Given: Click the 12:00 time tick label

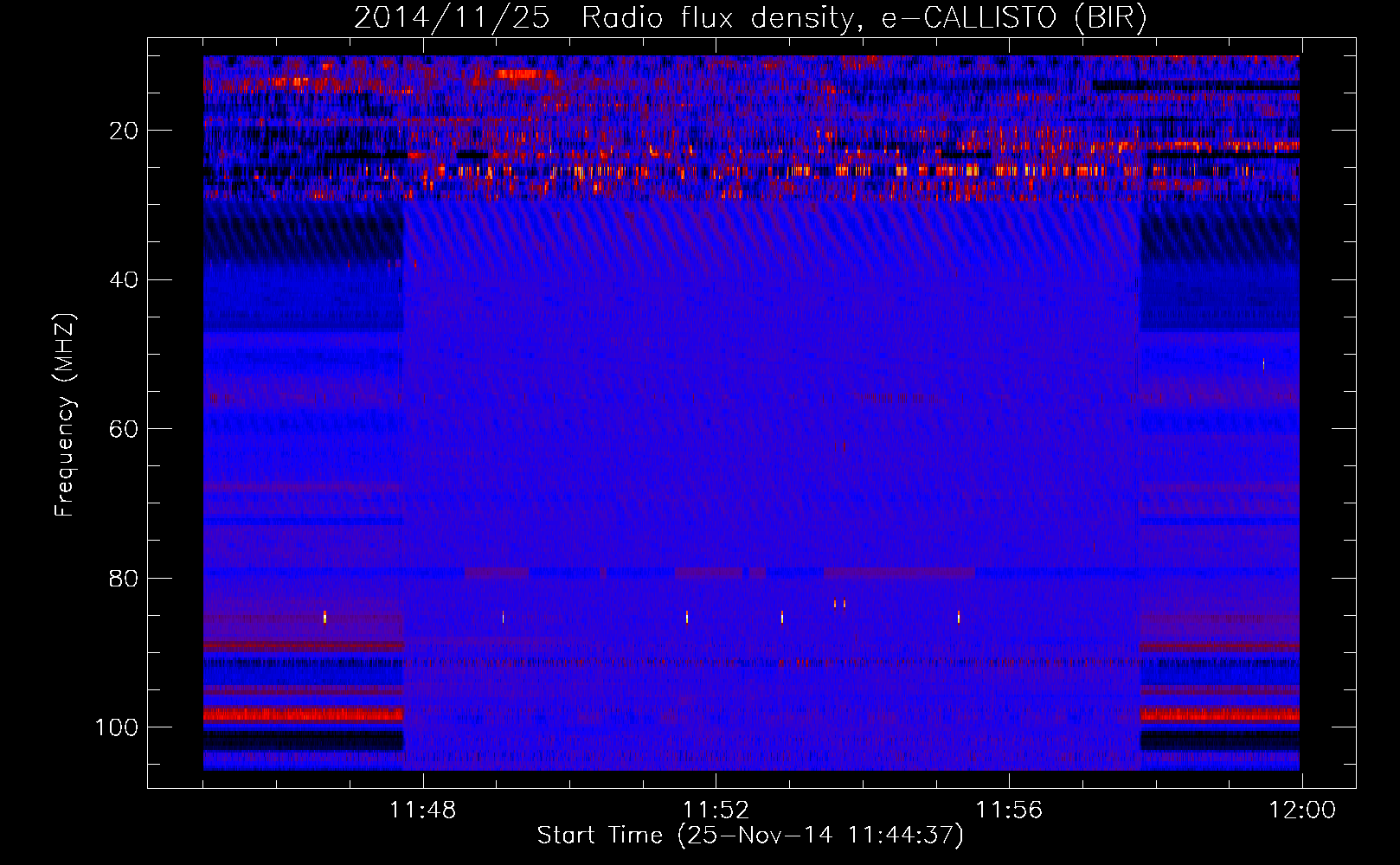Looking at the screenshot, I should point(1302,811).
